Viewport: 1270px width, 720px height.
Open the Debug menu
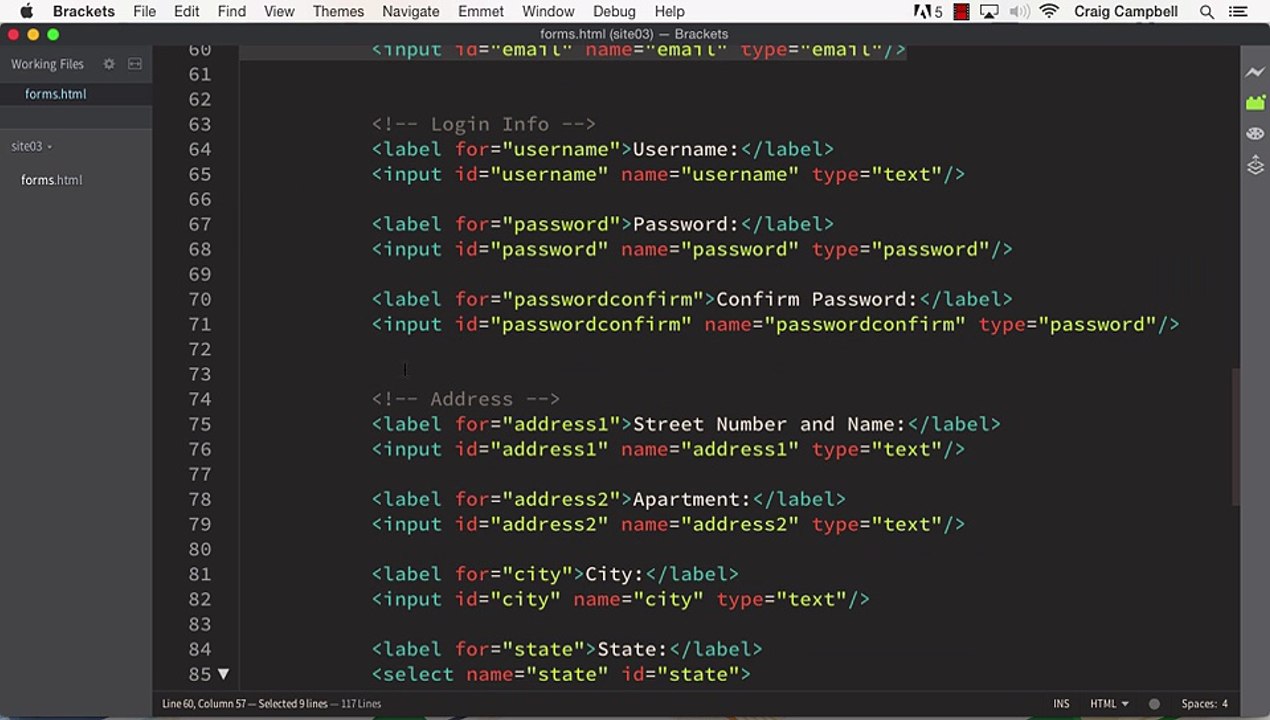point(614,12)
